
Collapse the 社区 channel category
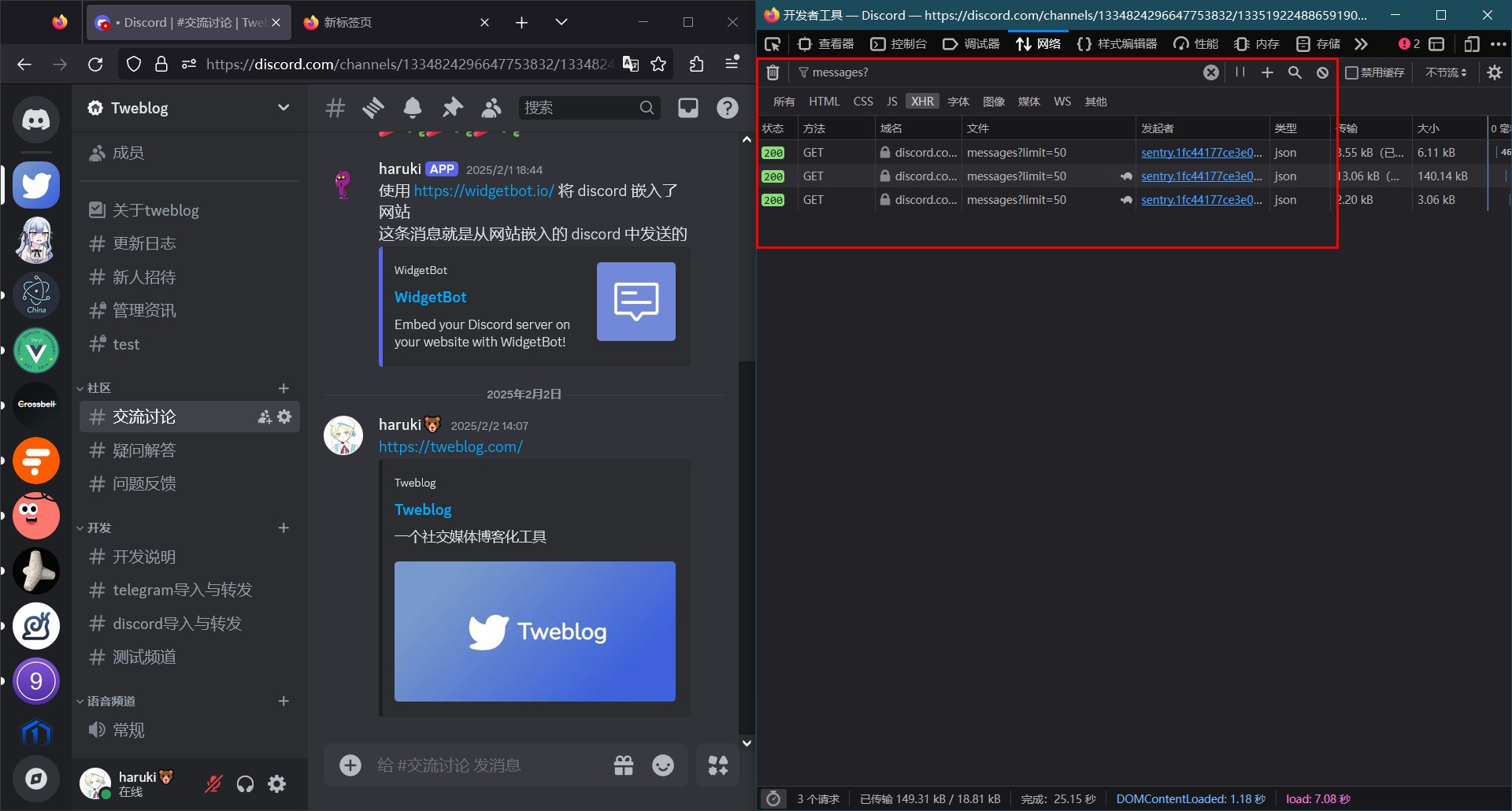(98, 388)
